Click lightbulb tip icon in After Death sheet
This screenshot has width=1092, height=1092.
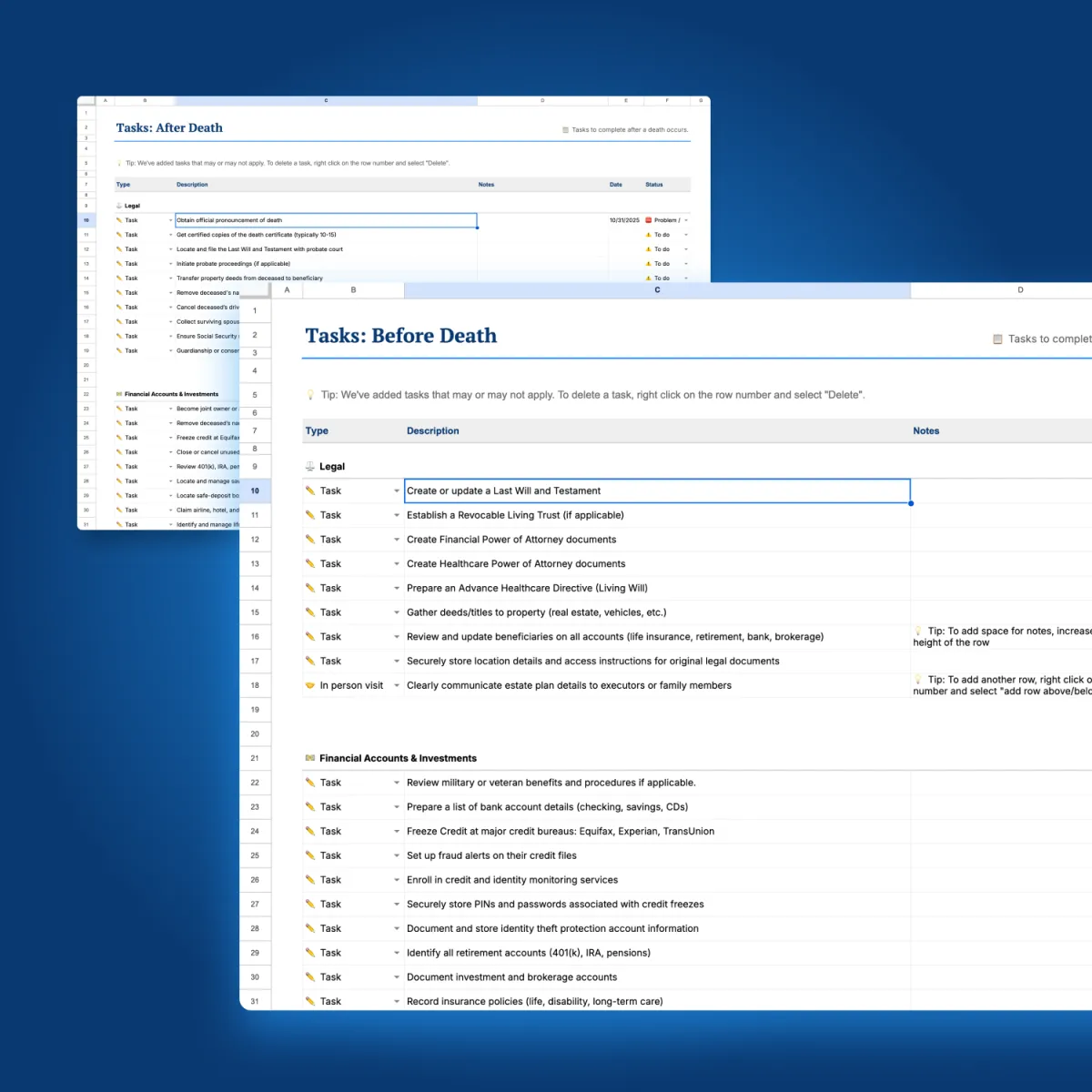click(119, 164)
